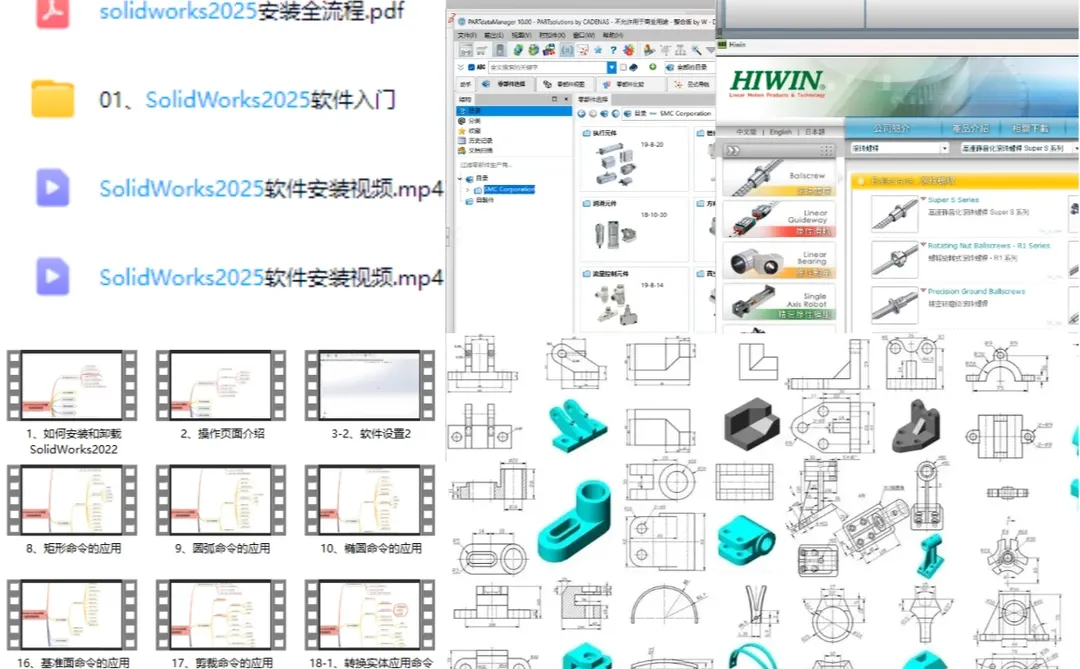Open the Precision Ground Ballscrews link
Screen dimensions: 1080x669
click(x=976, y=291)
